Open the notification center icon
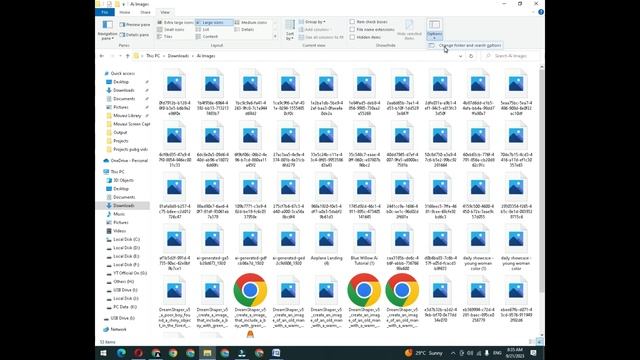640x360 pixels. click(533, 353)
